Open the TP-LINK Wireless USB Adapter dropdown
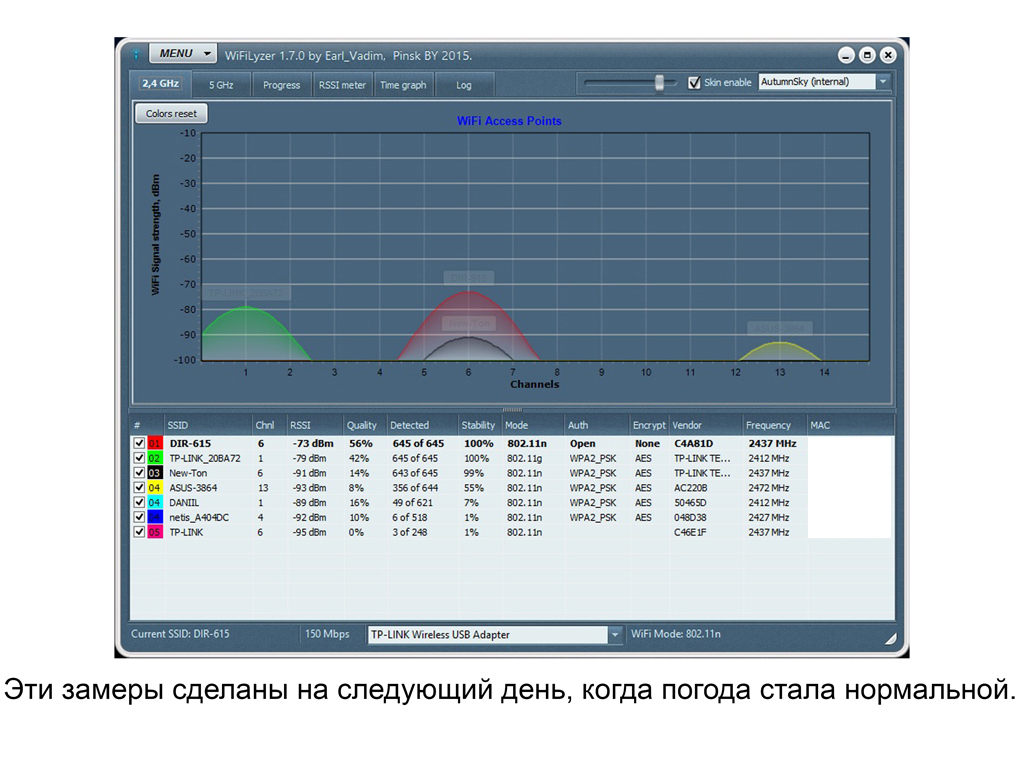 click(x=614, y=634)
